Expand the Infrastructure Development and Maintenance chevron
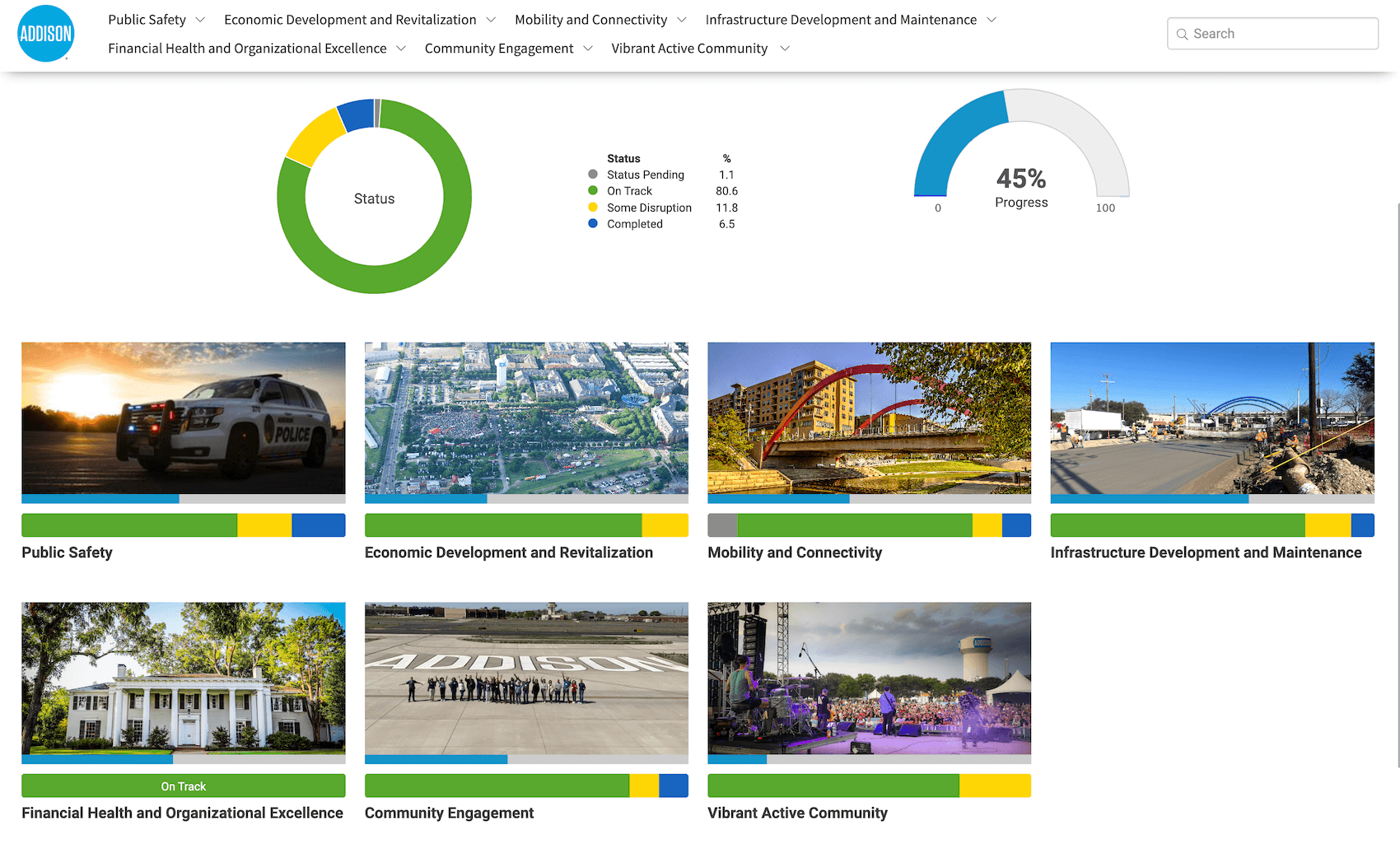1400x844 pixels. coord(992,20)
